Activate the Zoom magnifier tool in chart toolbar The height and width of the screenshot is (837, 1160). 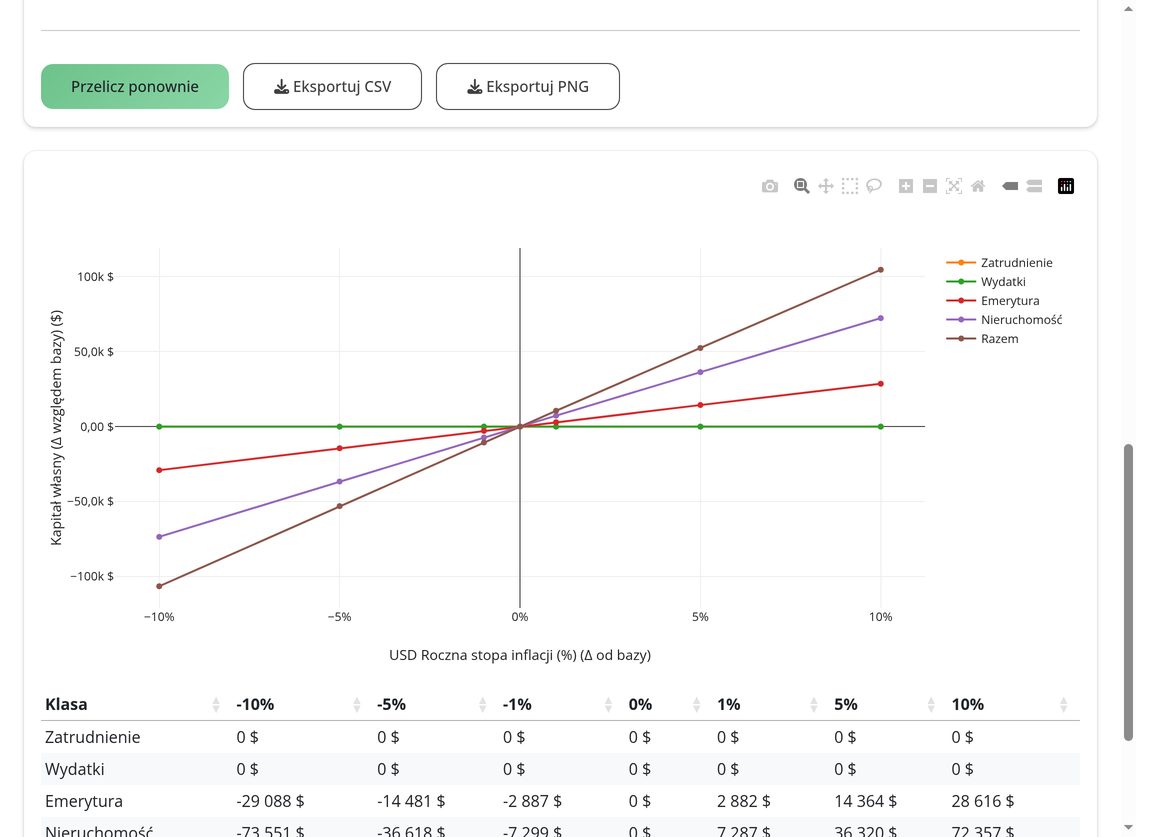[x=801, y=186]
